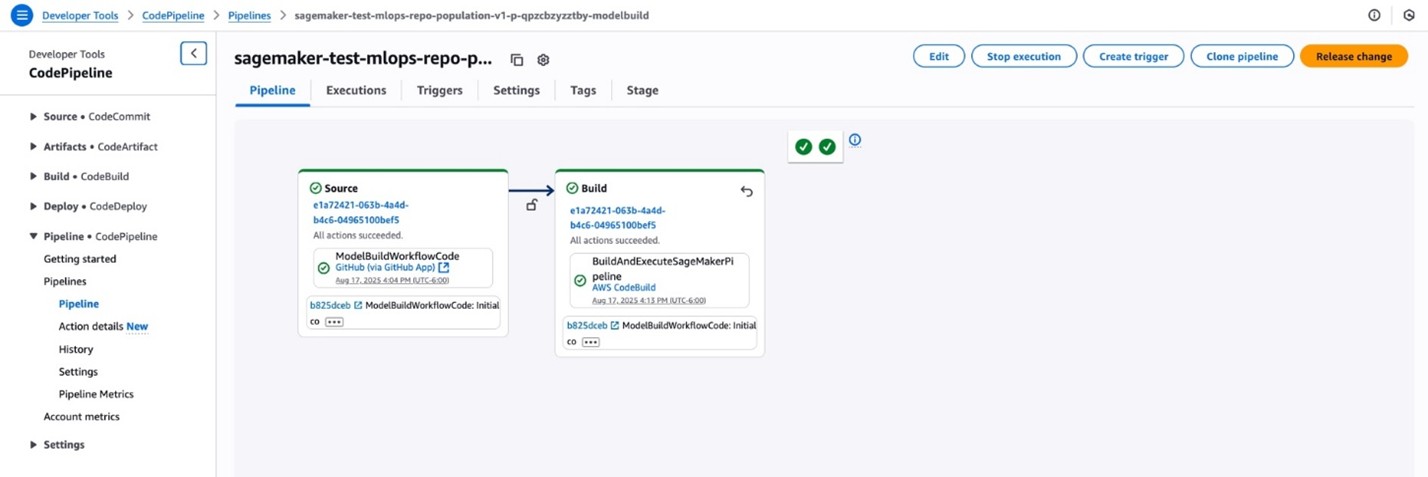Click Aug 17, 2025 4:04 PM timestamp

click(x=392, y=280)
